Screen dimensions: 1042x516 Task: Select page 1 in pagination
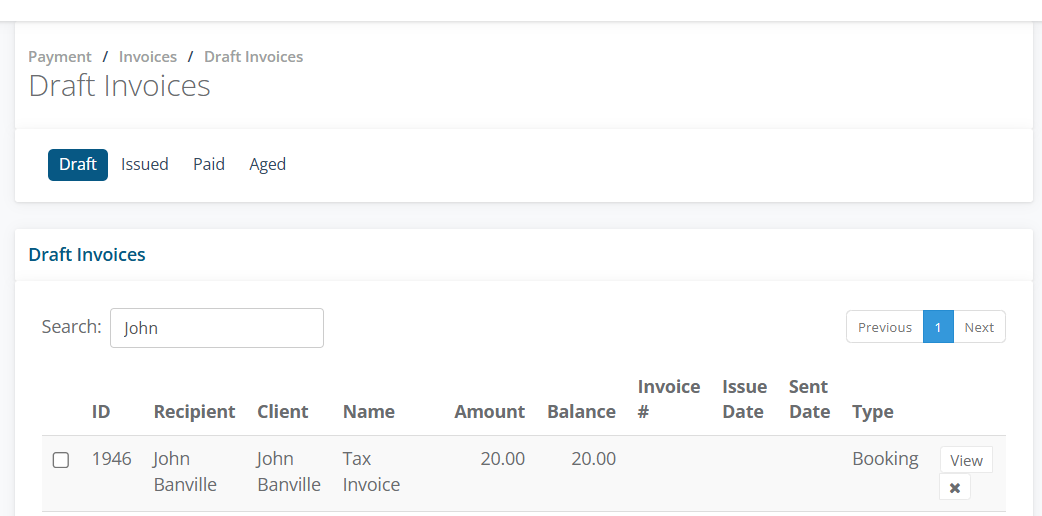click(x=938, y=327)
